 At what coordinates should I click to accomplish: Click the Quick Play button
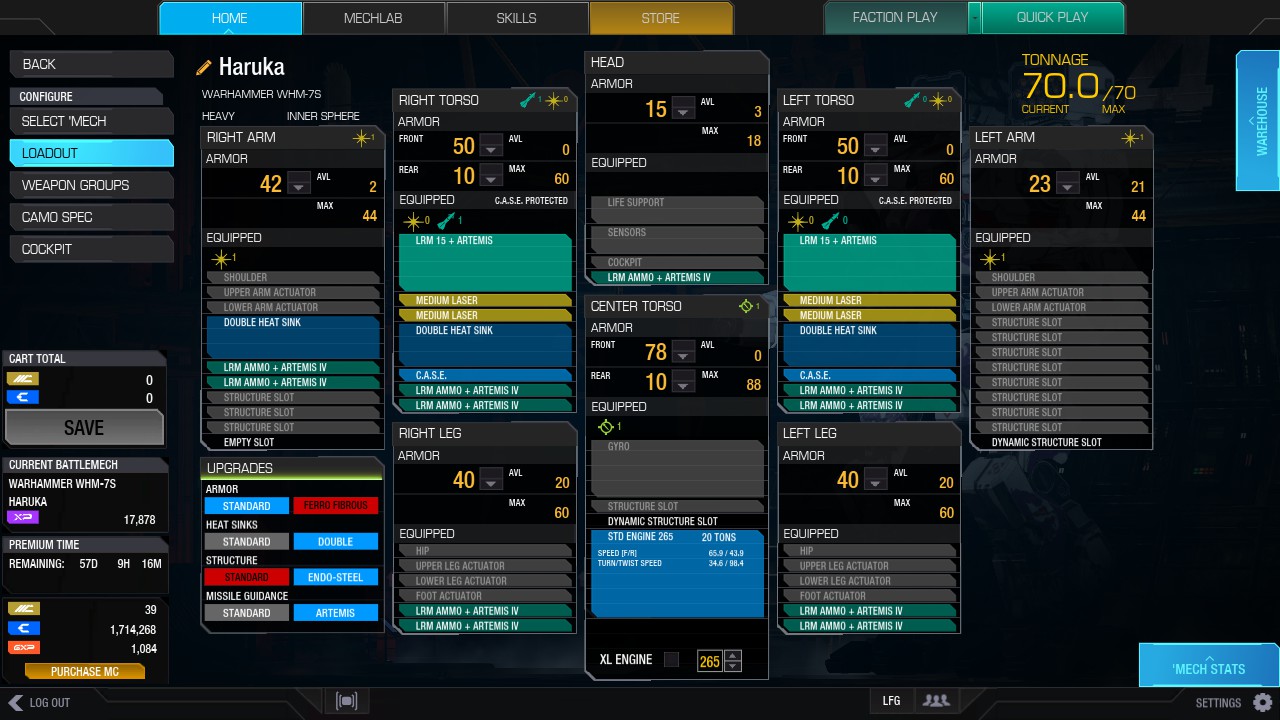(x=1052, y=18)
